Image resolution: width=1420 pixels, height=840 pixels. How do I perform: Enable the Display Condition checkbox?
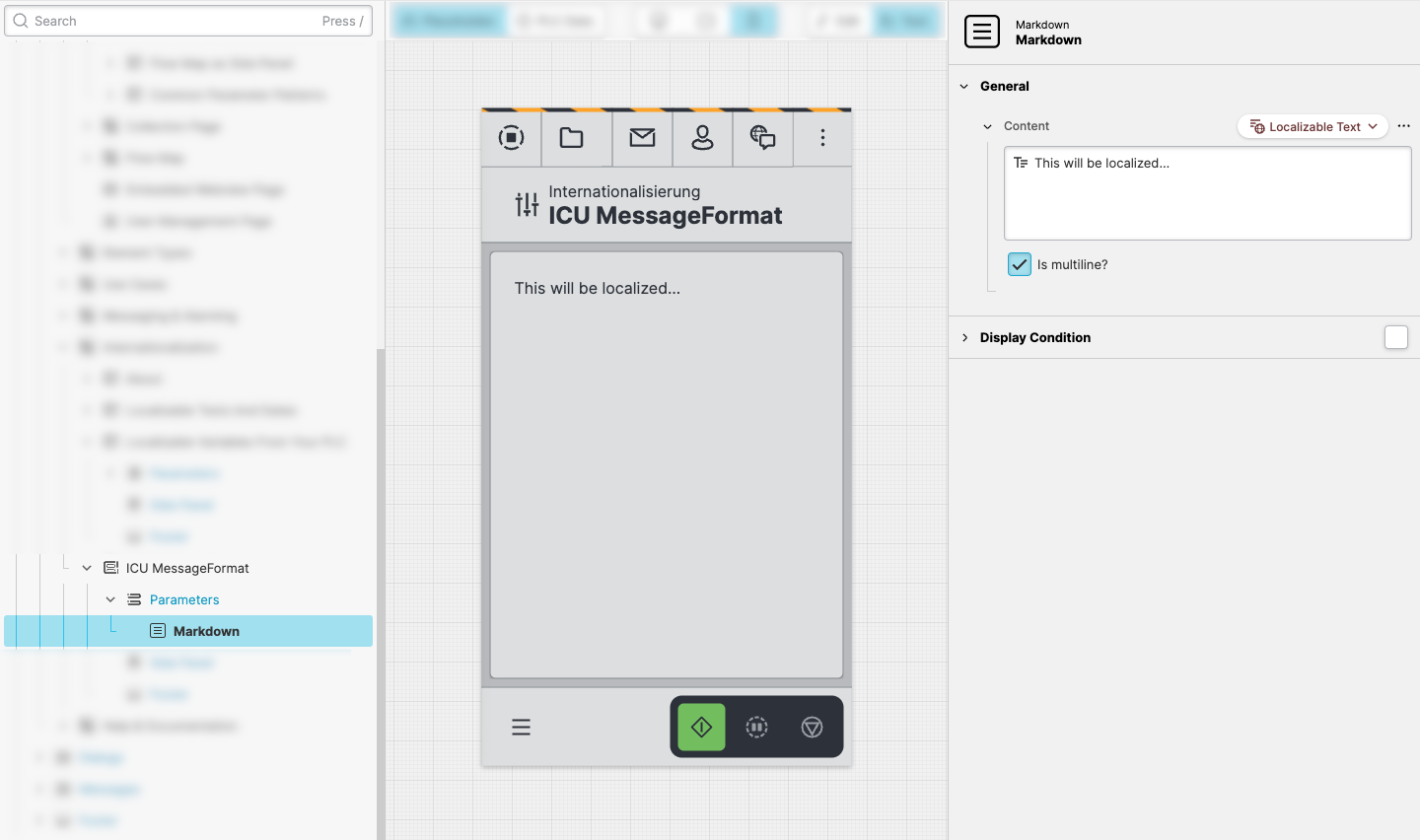(1395, 337)
